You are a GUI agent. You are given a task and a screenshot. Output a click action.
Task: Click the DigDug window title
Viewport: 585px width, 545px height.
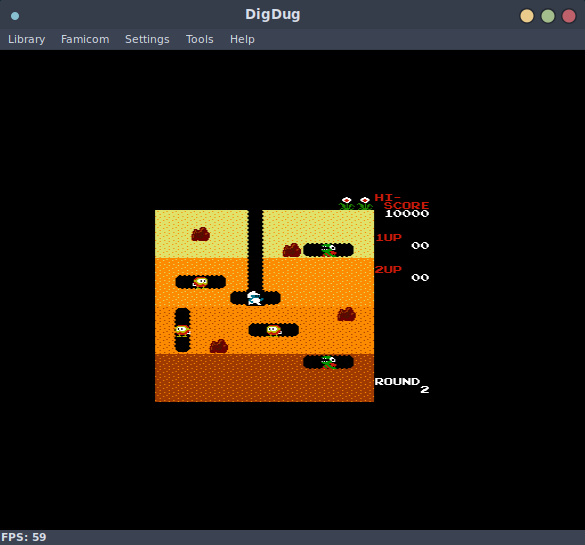click(x=273, y=15)
